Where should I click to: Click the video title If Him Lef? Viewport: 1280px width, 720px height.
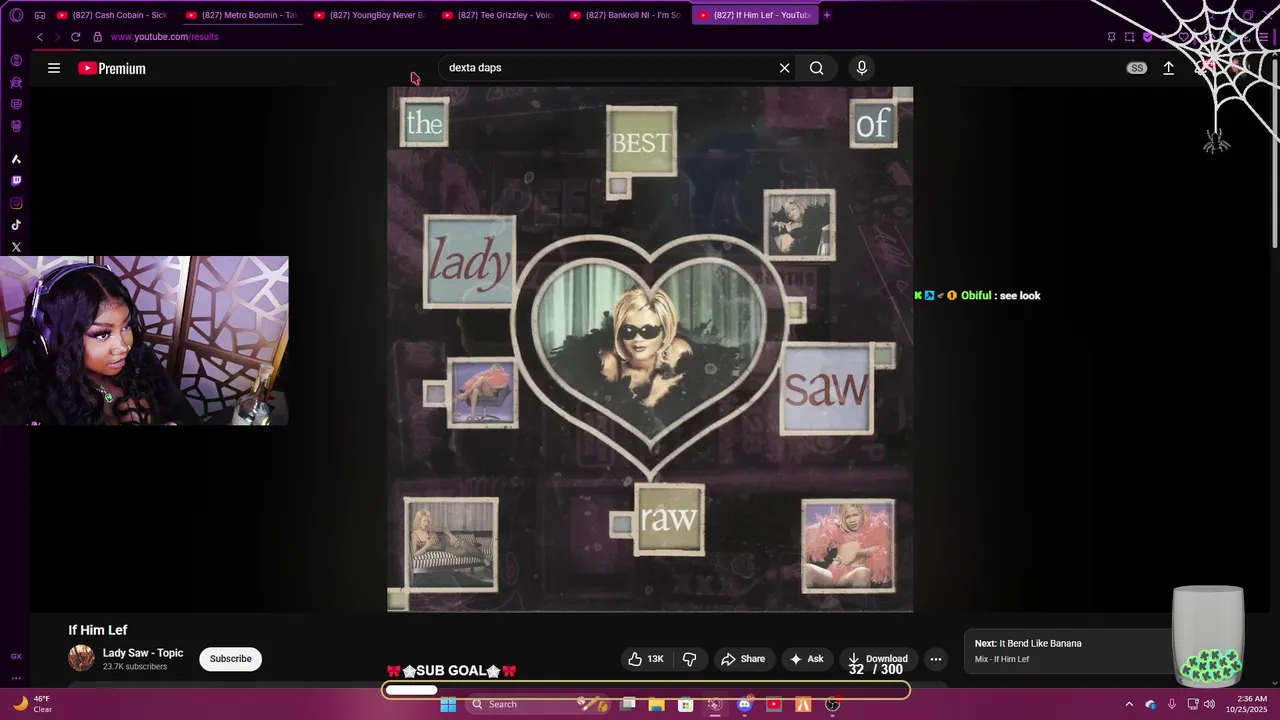coord(98,630)
